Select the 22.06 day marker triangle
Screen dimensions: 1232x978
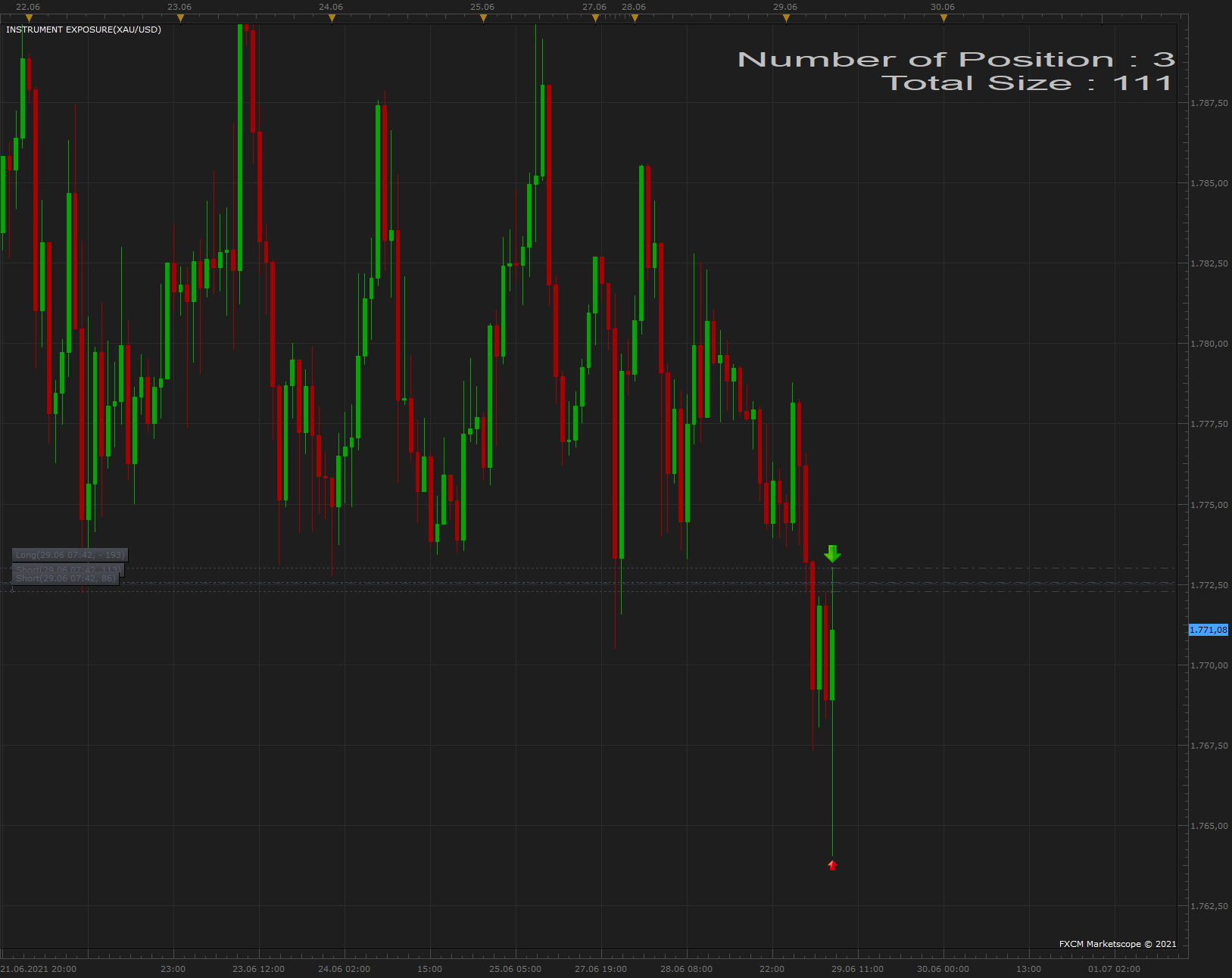click(x=29, y=18)
